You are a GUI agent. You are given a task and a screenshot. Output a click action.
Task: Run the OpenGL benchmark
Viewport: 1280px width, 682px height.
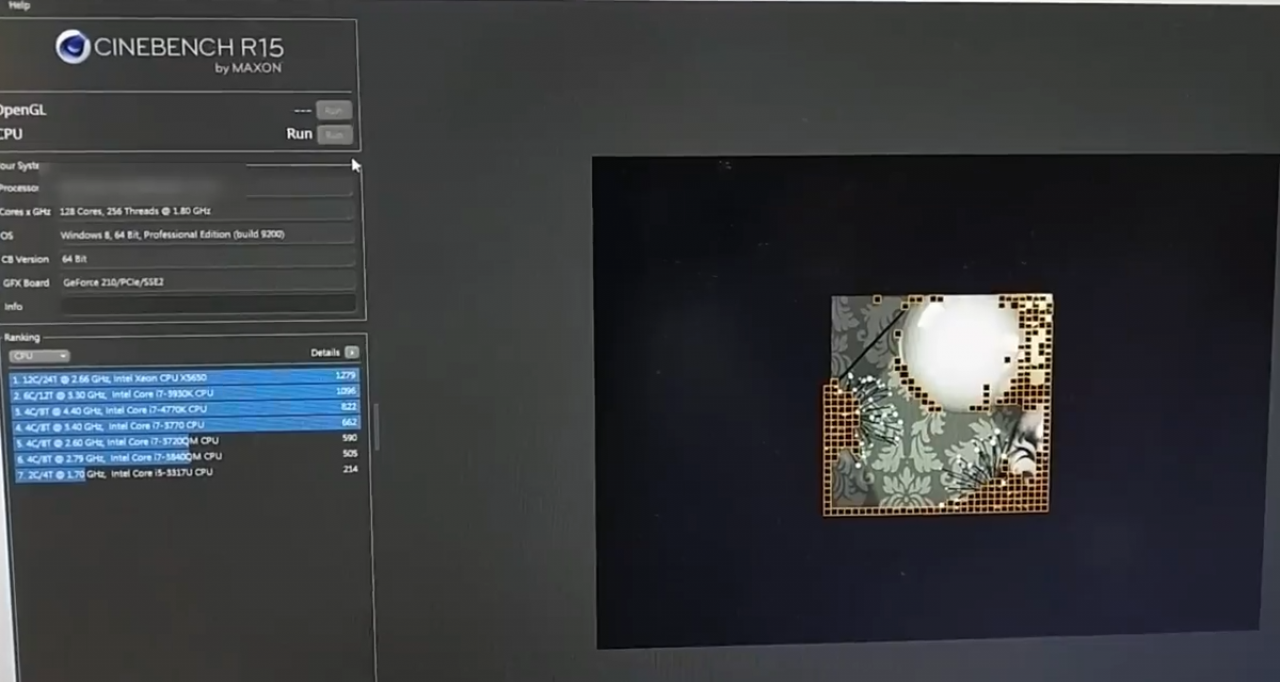334,110
